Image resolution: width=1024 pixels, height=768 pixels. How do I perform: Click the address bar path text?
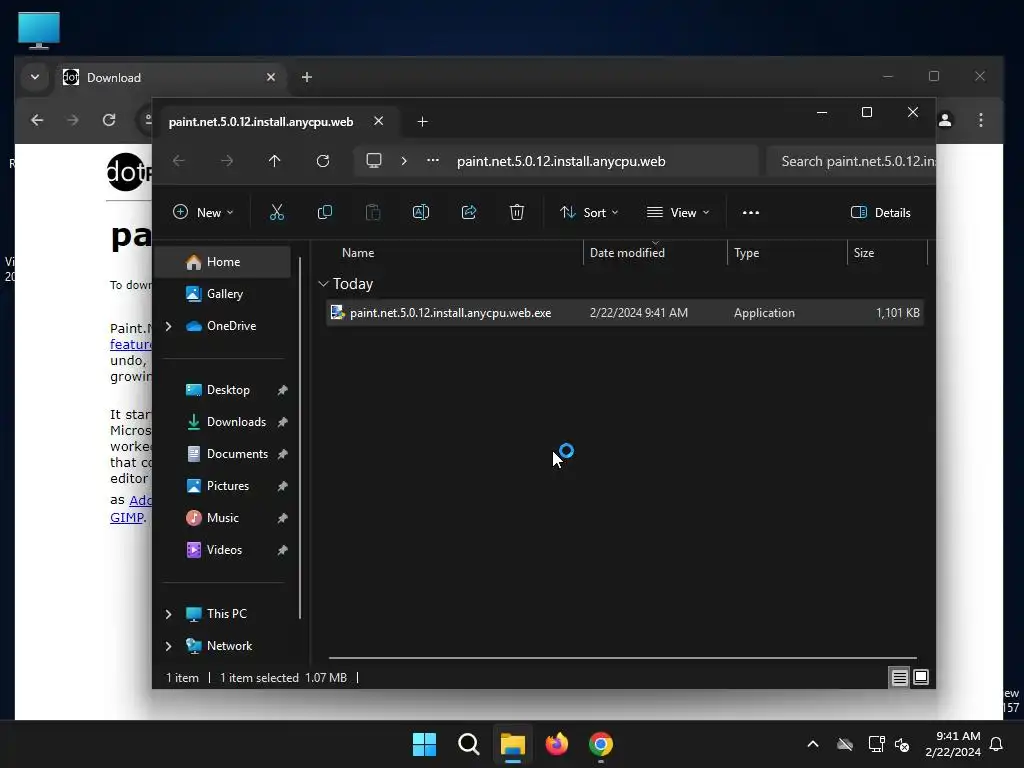[561, 161]
